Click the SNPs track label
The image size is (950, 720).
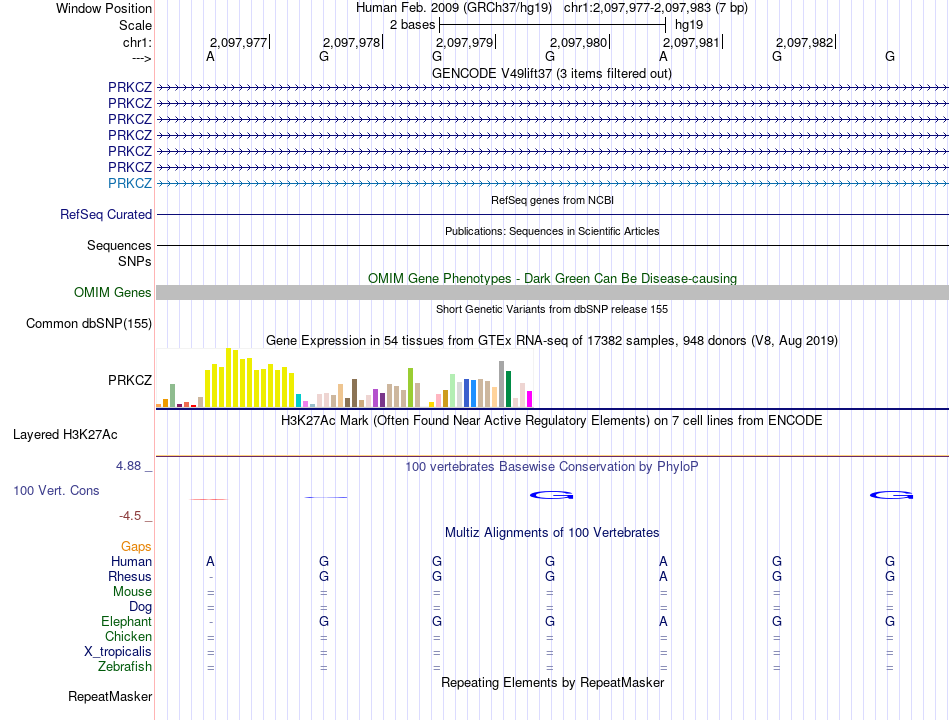click(x=135, y=261)
